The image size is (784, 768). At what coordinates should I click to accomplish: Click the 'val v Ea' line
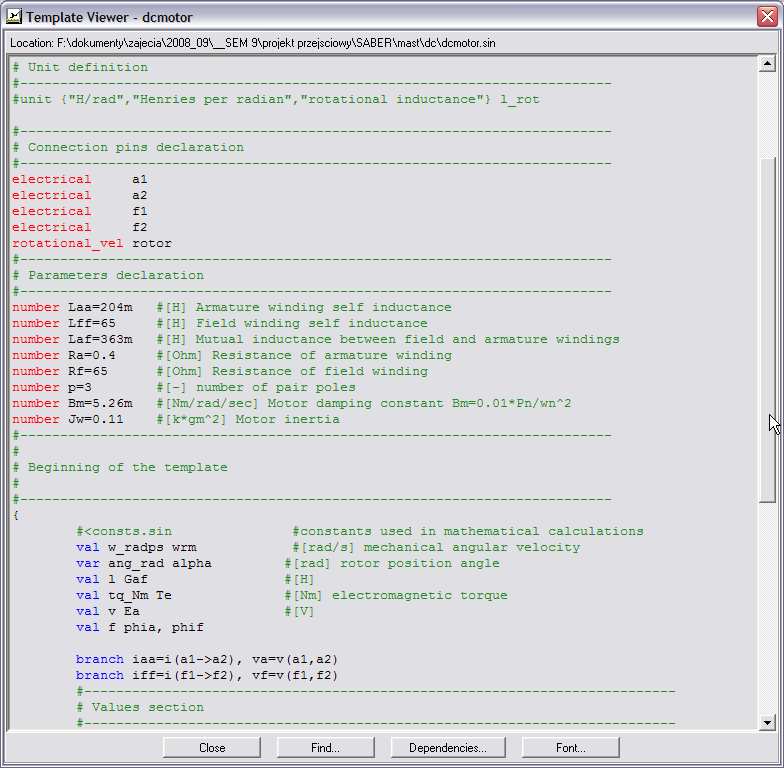click(108, 611)
